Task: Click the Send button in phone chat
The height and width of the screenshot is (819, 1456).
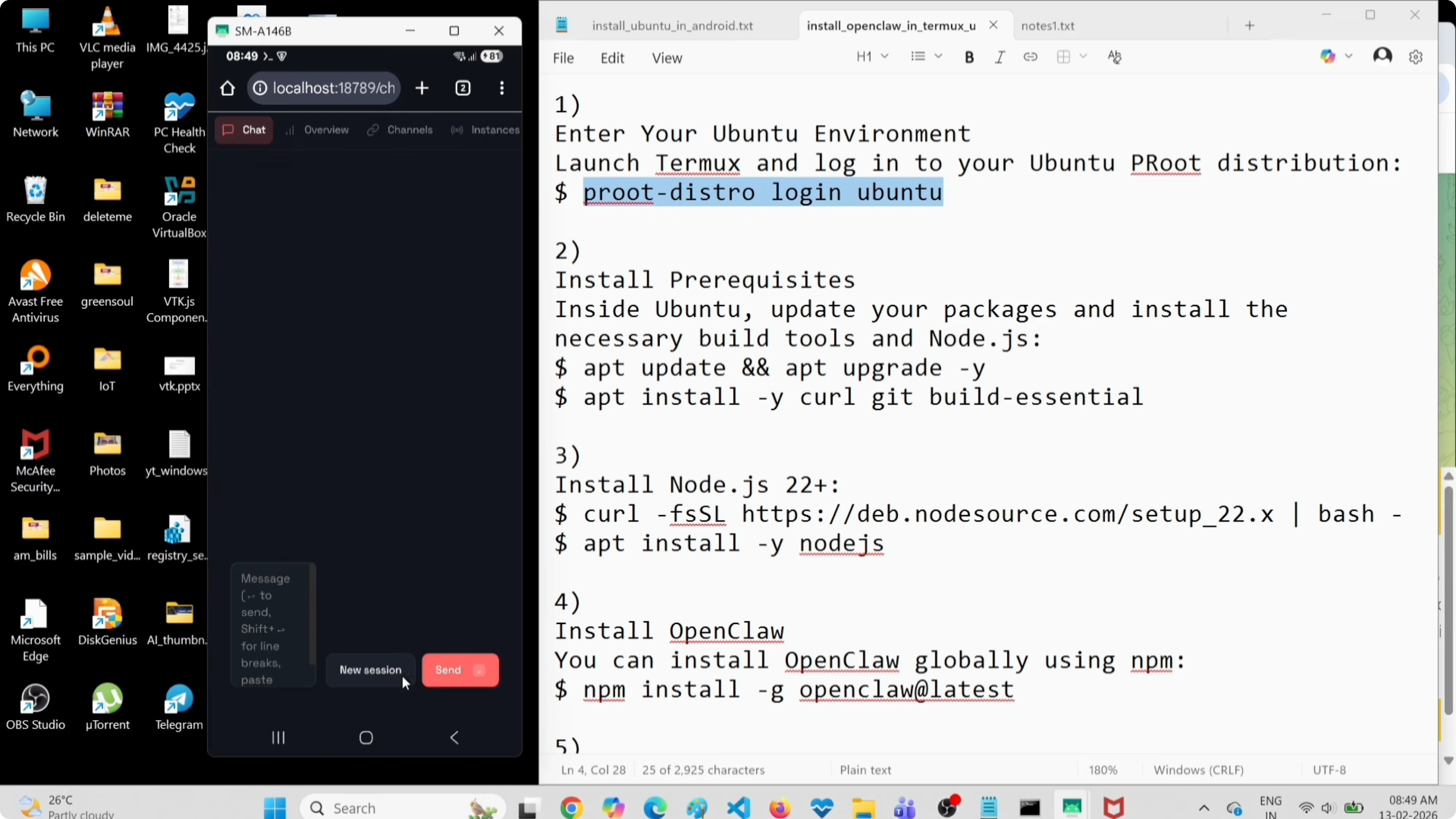Action: pyautogui.click(x=460, y=670)
